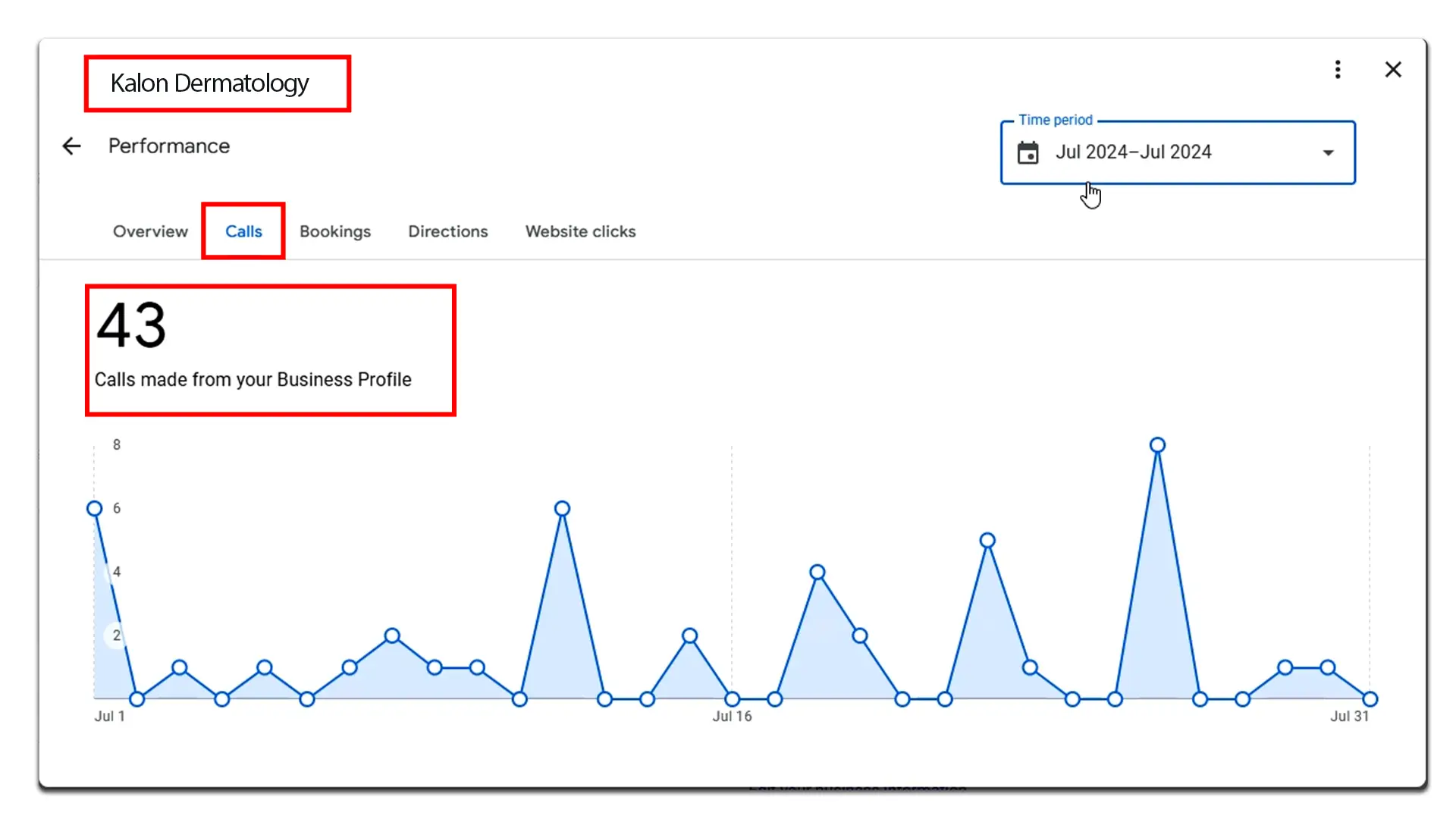Click the Performance heading text
Screen dimensions: 1456x819
pyautogui.click(x=169, y=146)
